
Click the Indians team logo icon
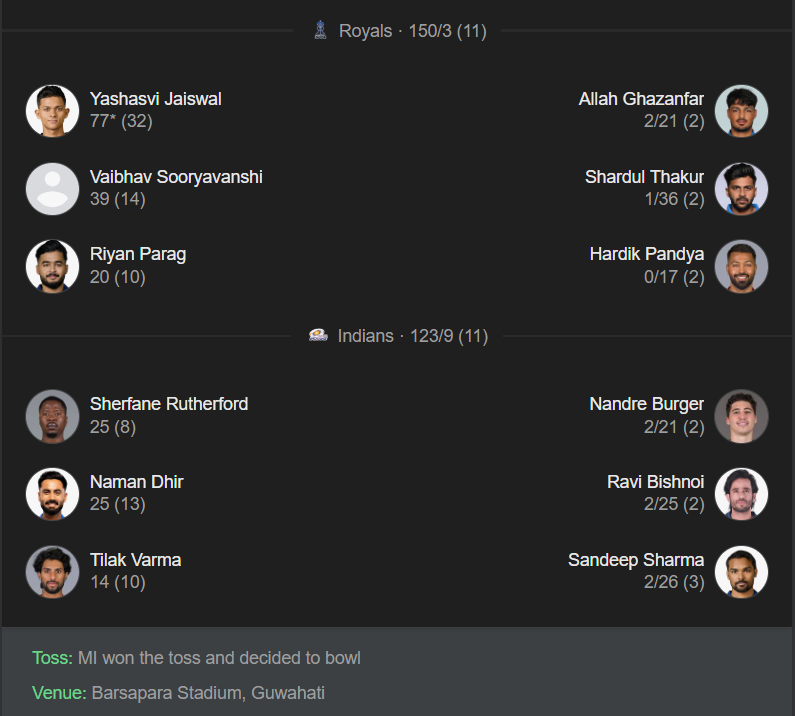click(319, 336)
